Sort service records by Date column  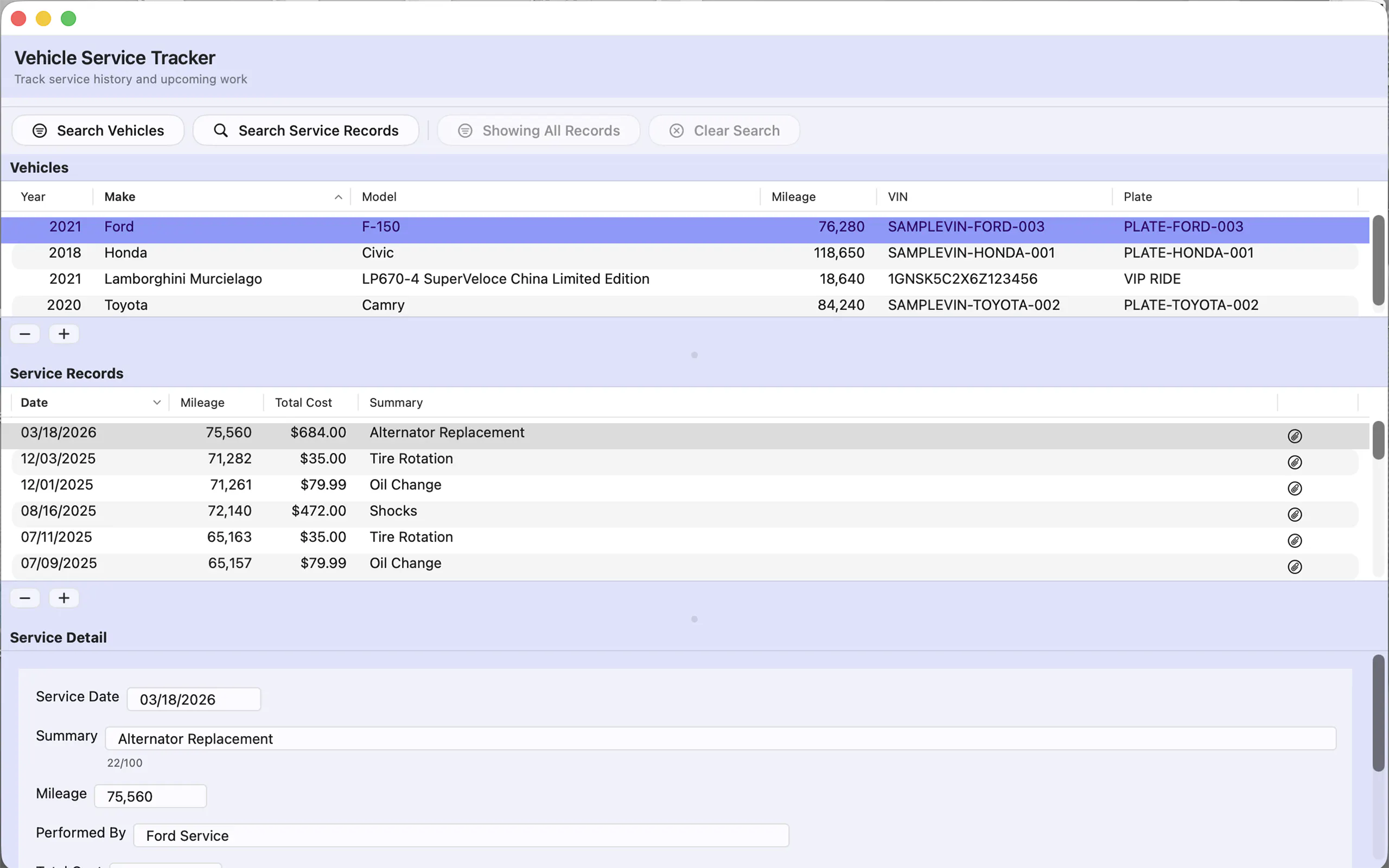(90, 403)
